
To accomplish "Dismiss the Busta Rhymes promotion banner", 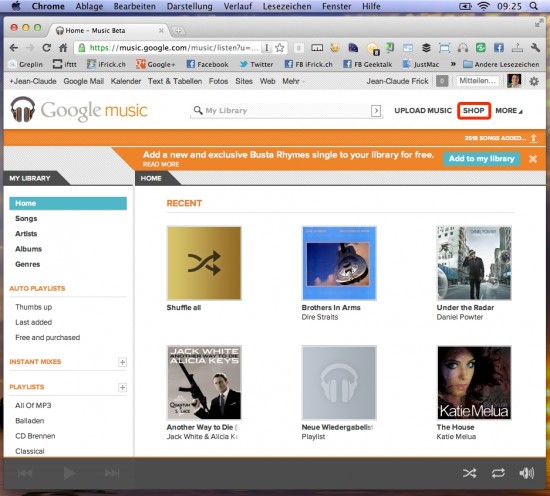I will point(533,159).
